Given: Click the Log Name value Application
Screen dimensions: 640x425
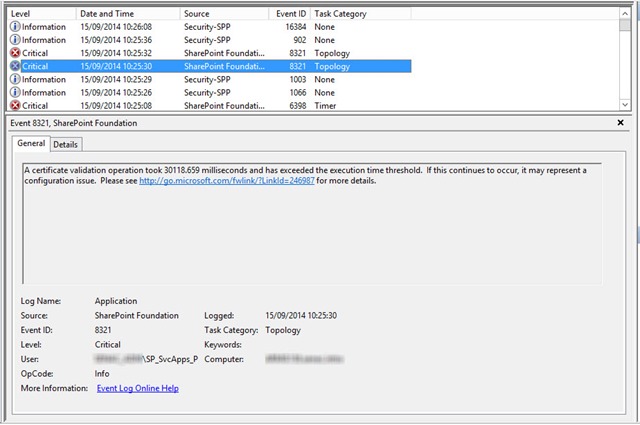Looking at the screenshot, I should pos(116,301).
